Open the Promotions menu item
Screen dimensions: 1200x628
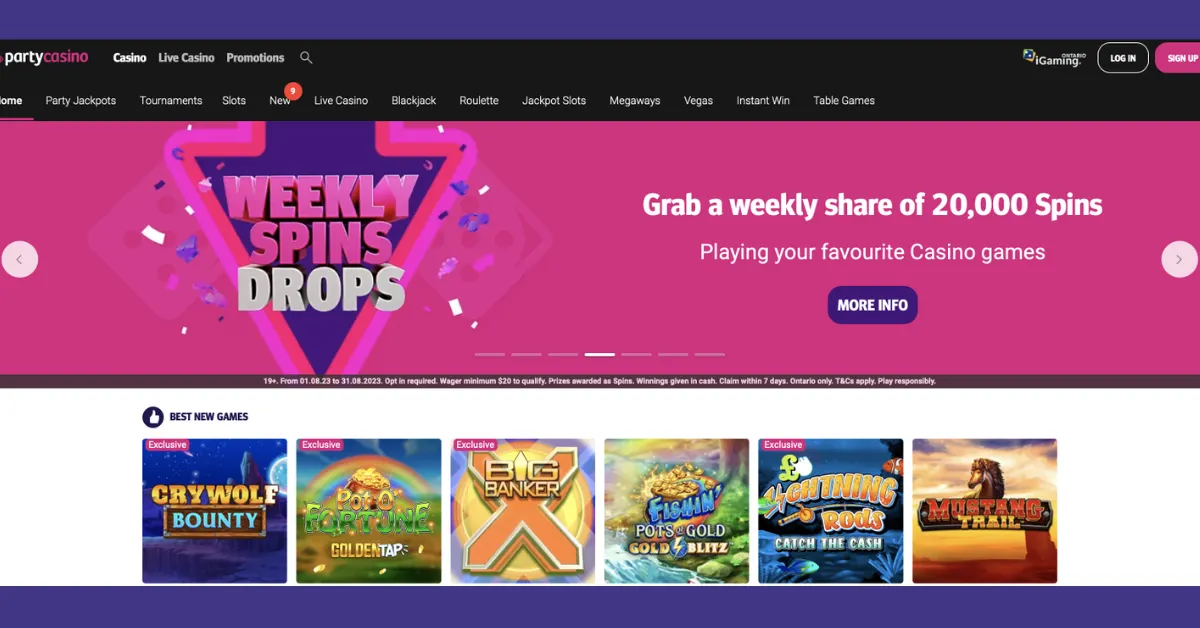pos(255,58)
